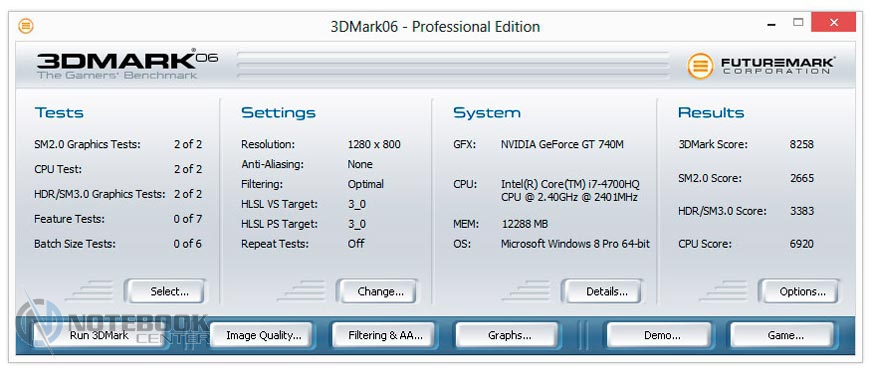The height and width of the screenshot is (370, 870).
Task: Click the CPU Test label
Action: 58,169
